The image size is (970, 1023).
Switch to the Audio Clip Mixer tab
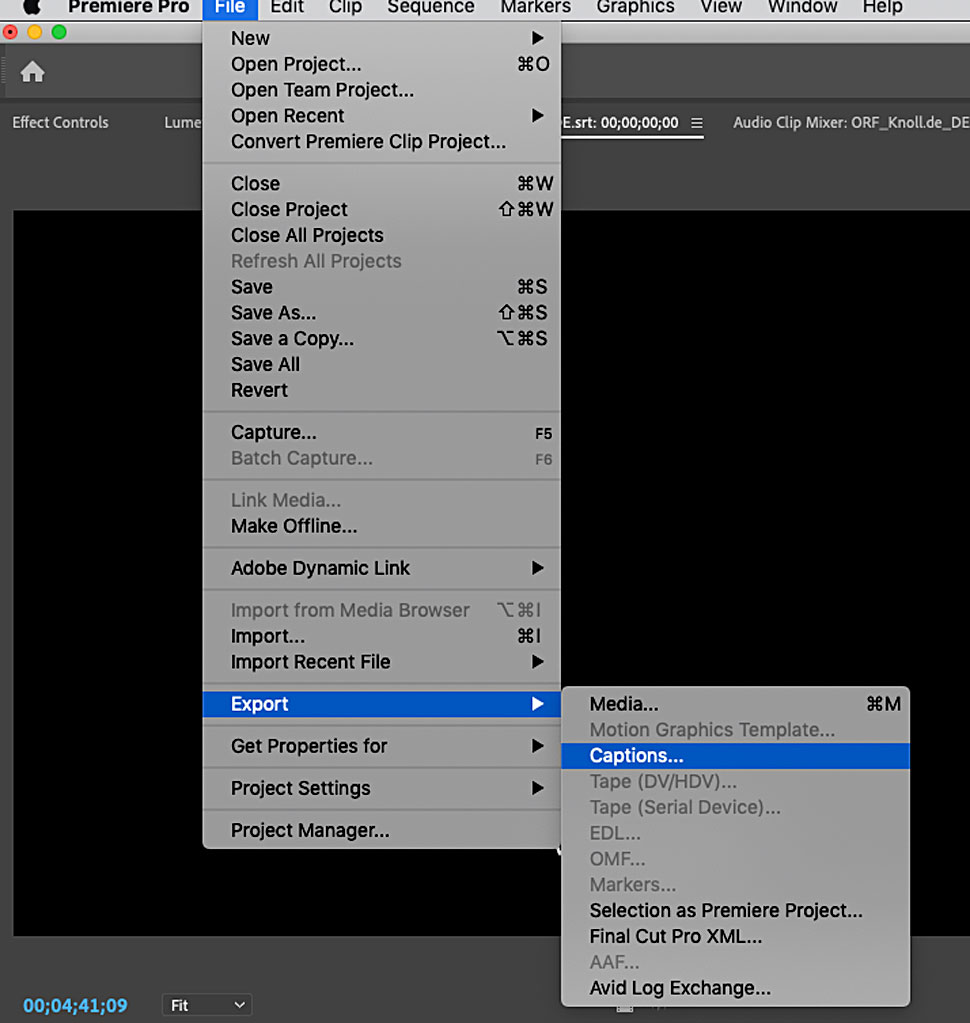(851, 123)
